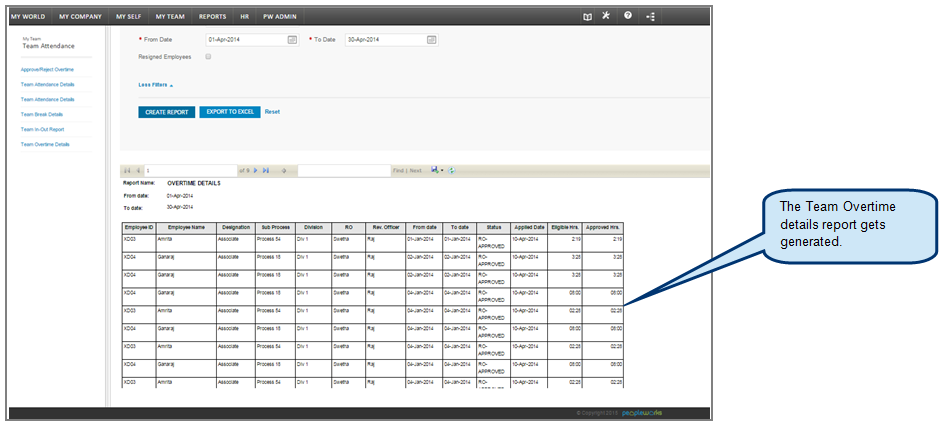Open Team In-Out Report in sidebar
This screenshot has height=423, width=941.
(43, 129)
